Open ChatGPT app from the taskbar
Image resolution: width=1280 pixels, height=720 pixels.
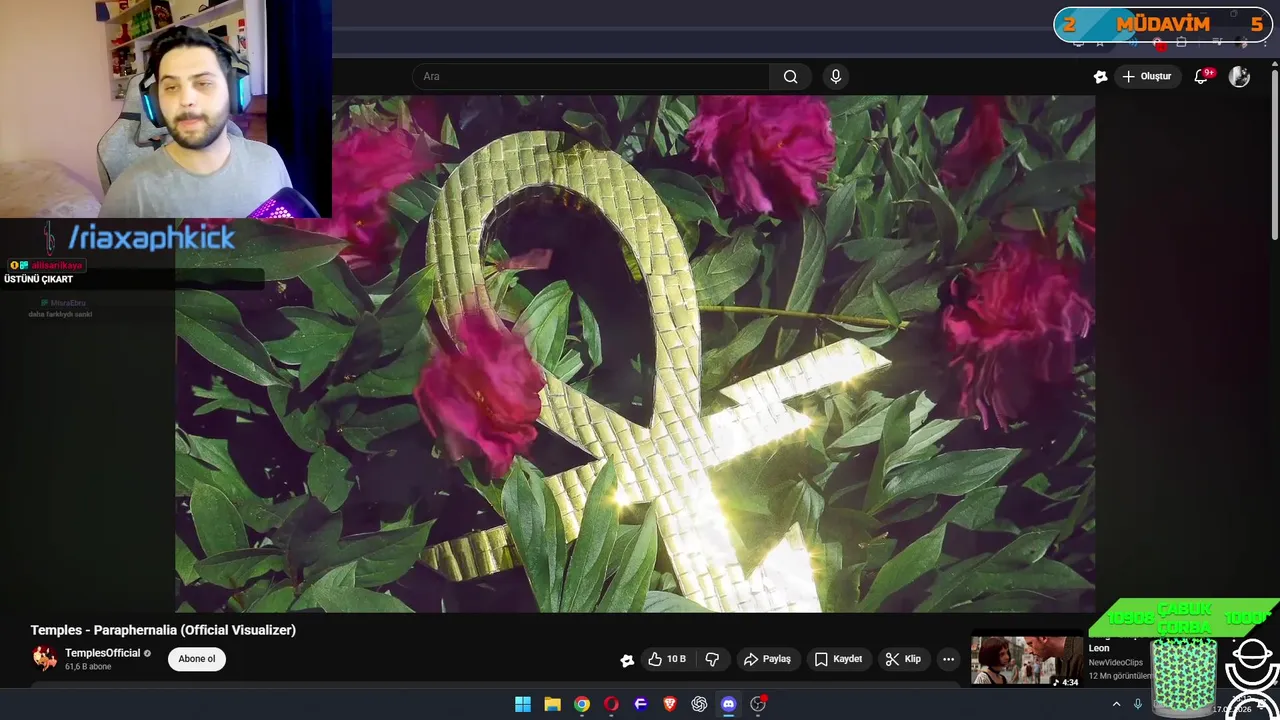pyautogui.click(x=699, y=704)
